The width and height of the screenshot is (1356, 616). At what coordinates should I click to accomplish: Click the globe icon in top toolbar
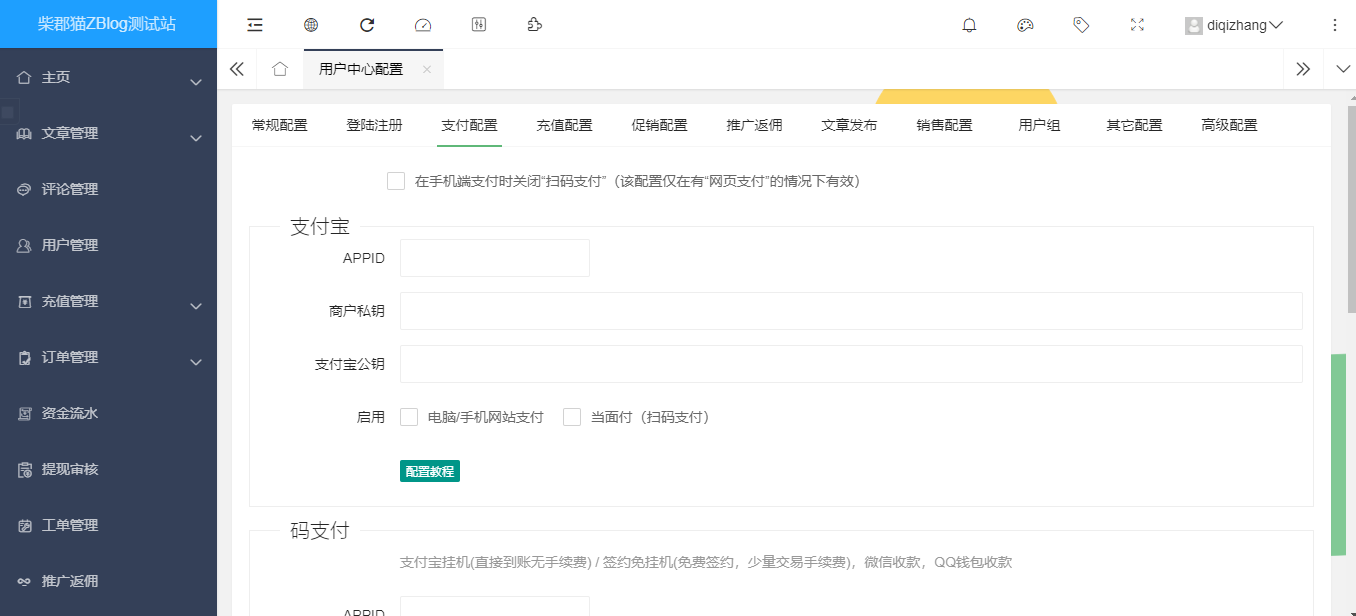[x=311, y=25]
